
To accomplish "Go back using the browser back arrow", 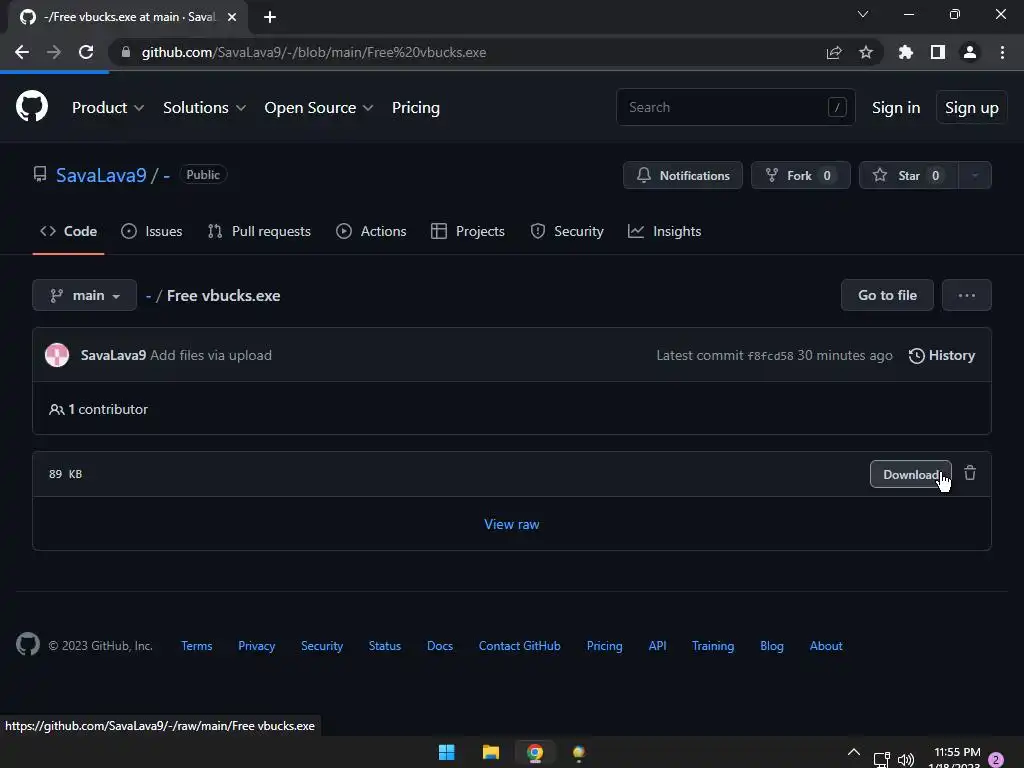I will tap(22, 52).
